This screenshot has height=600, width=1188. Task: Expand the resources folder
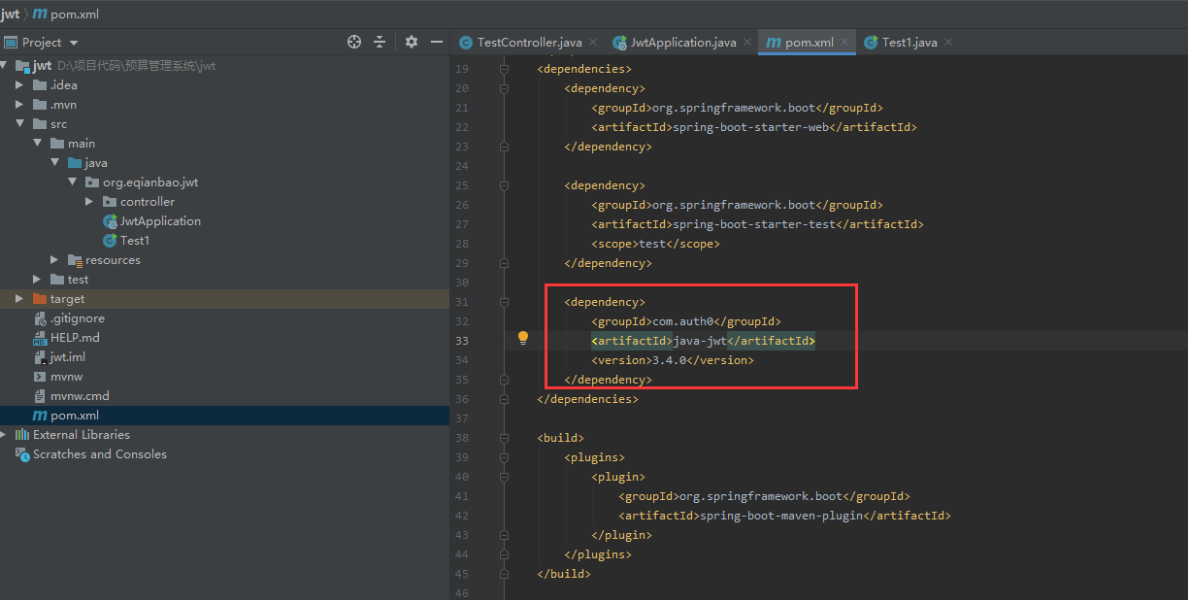click(55, 260)
